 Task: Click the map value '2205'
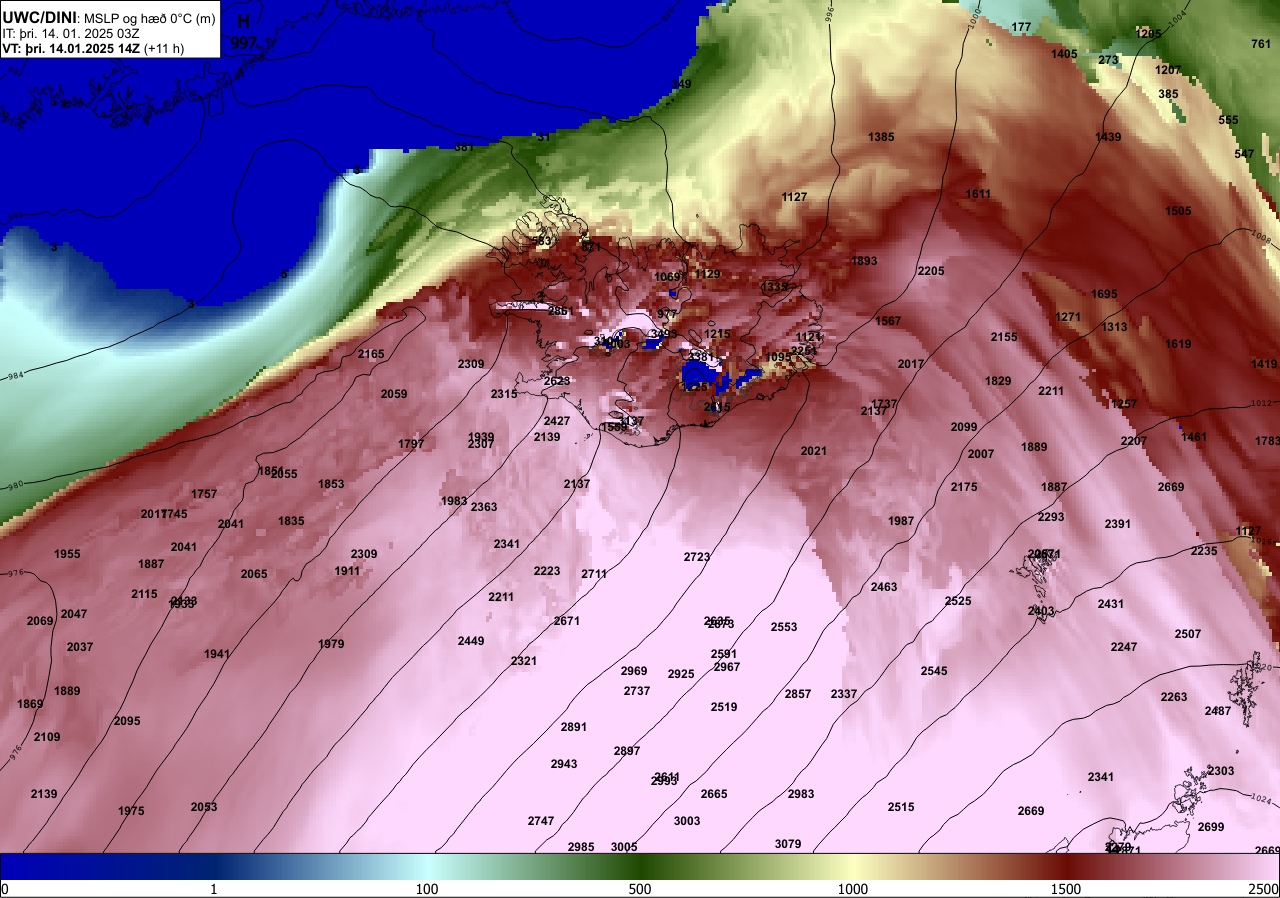coord(931,271)
